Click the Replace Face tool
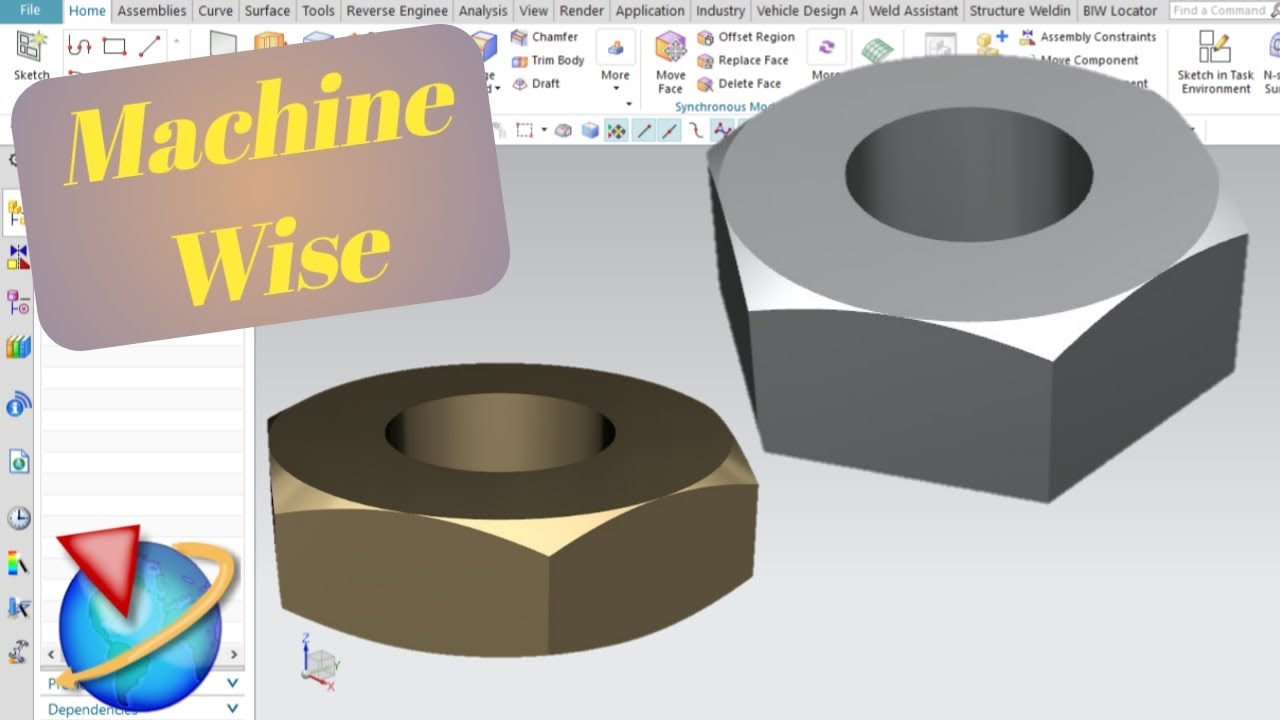 pyautogui.click(x=743, y=60)
